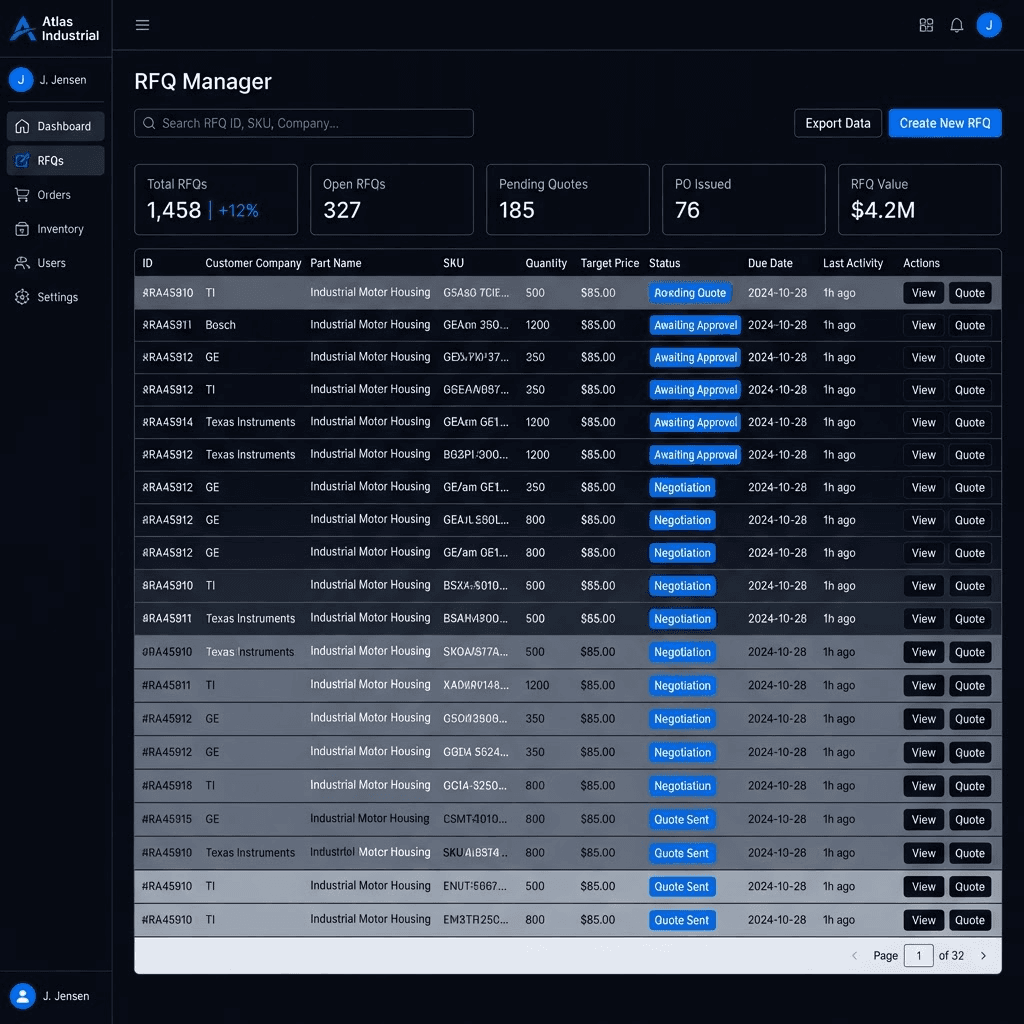Open Users in sidebar
Screen dimensions: 1024x1024
tap(56, 263)
